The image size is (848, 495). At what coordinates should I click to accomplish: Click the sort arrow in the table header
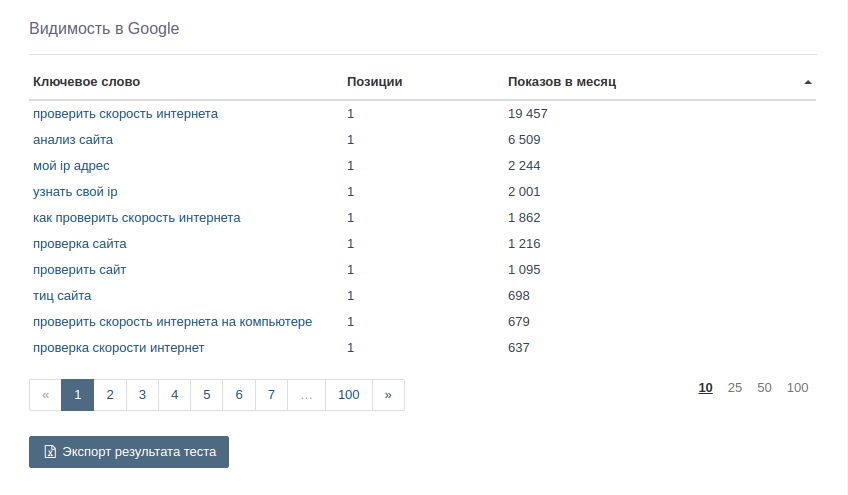807,82
